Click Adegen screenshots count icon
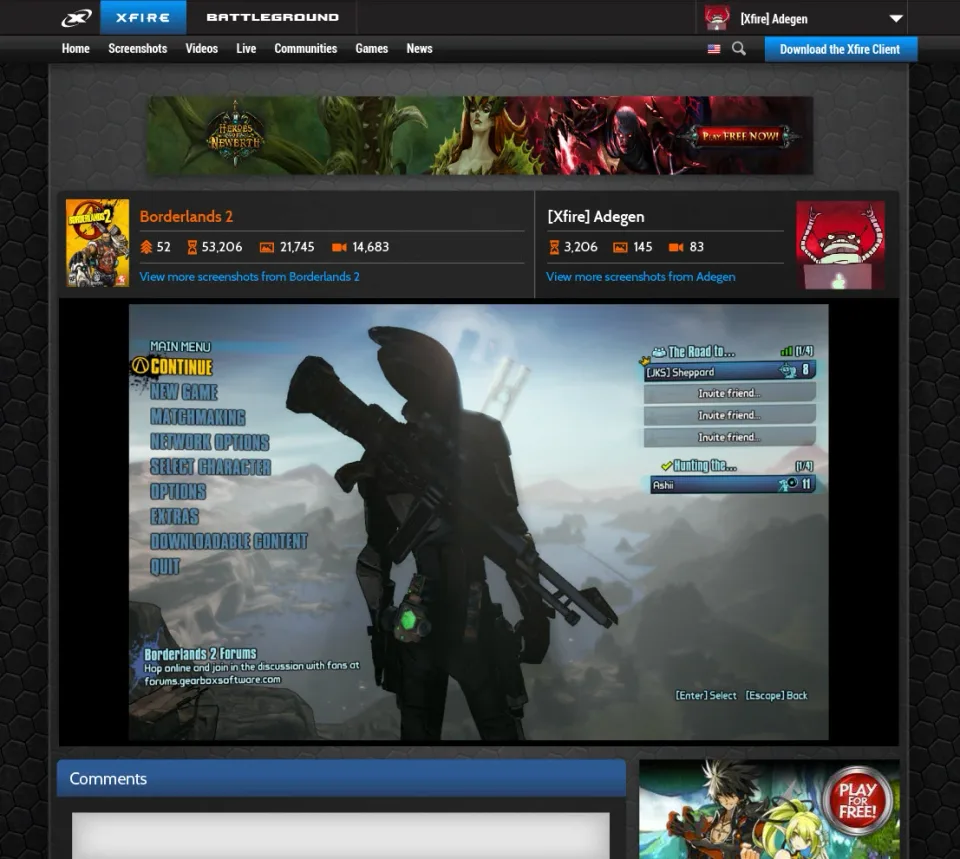 click(620, 247)
